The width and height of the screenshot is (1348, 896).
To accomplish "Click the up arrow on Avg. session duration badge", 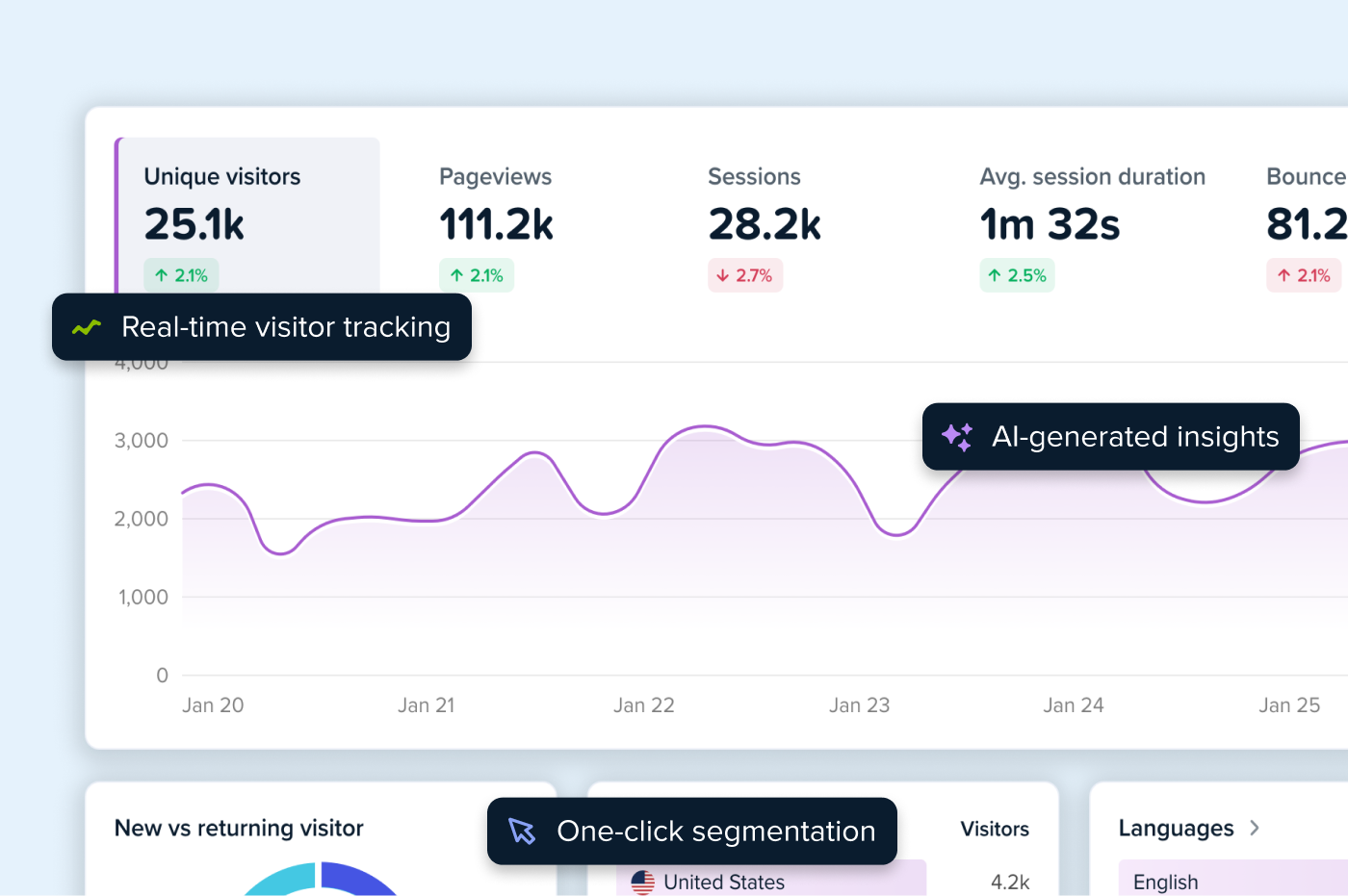I will (996, 275).
